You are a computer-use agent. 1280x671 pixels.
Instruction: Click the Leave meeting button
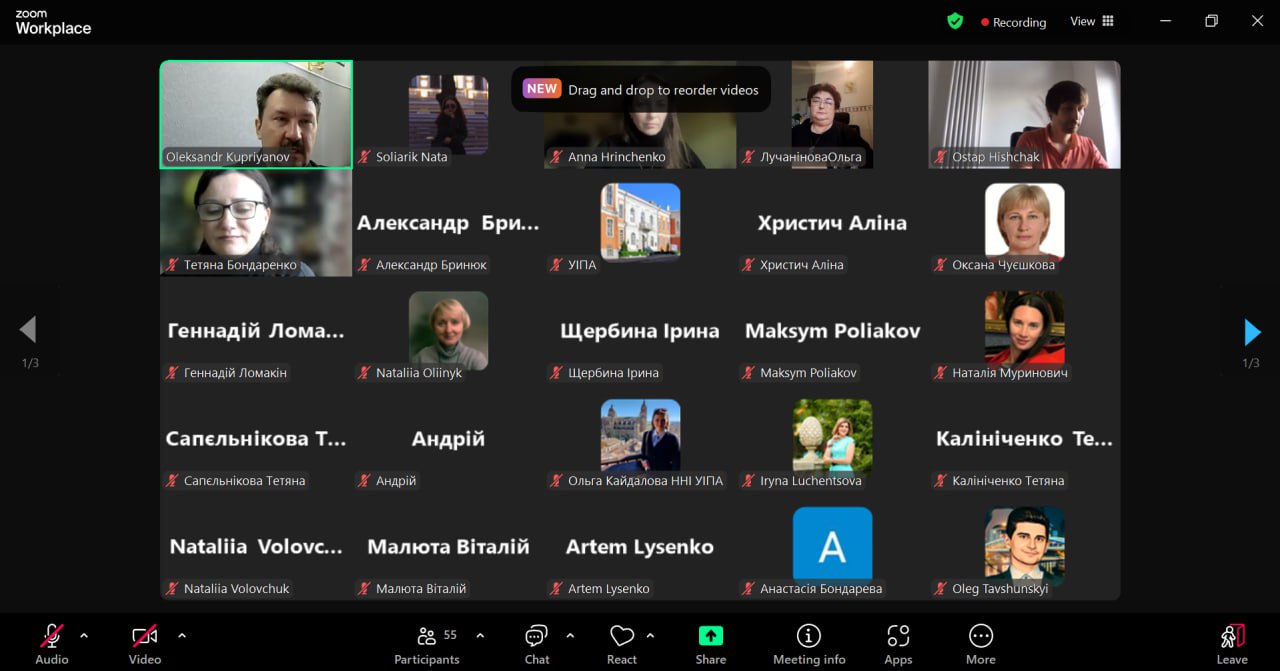[1232, 644]
